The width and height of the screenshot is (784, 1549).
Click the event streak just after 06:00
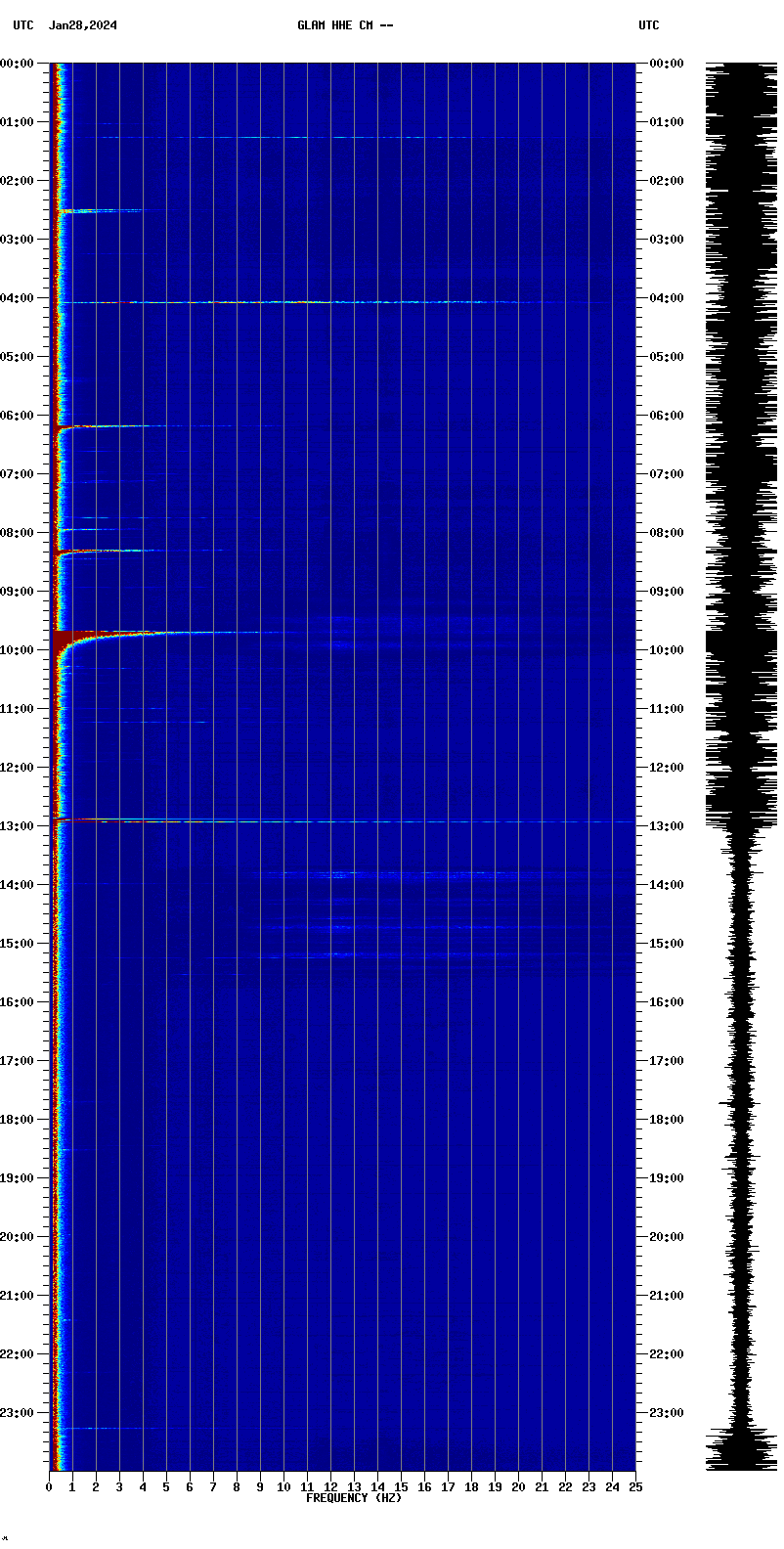117,426
